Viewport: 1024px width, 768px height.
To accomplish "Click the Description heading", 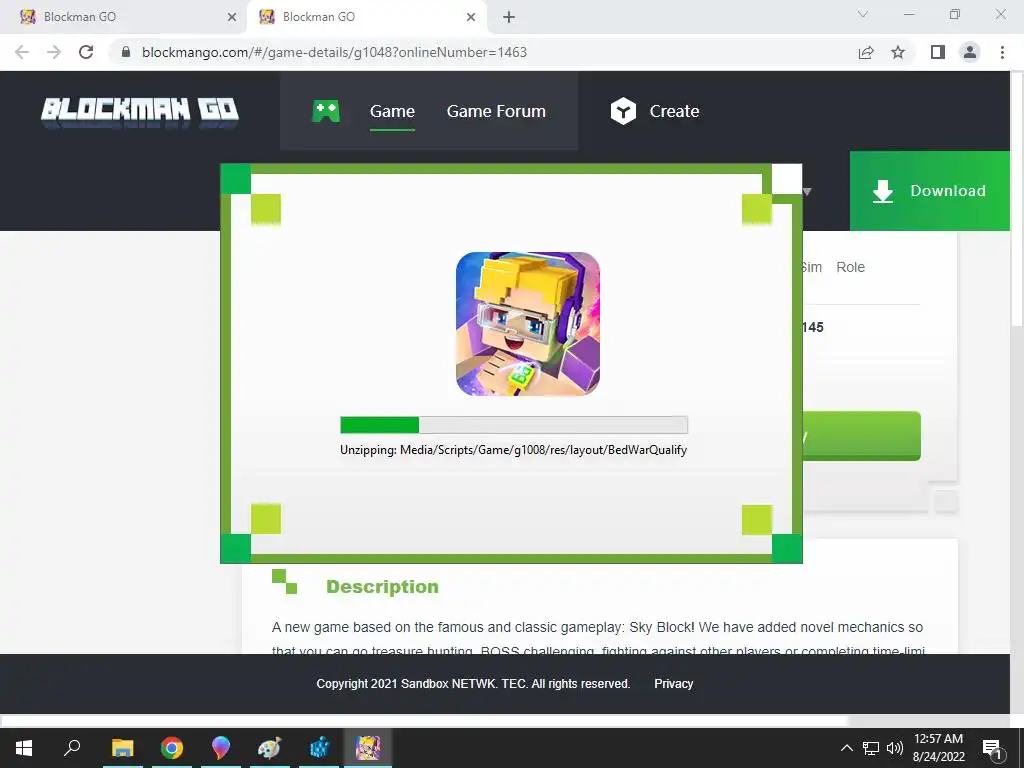I will [x=382, y=586].
